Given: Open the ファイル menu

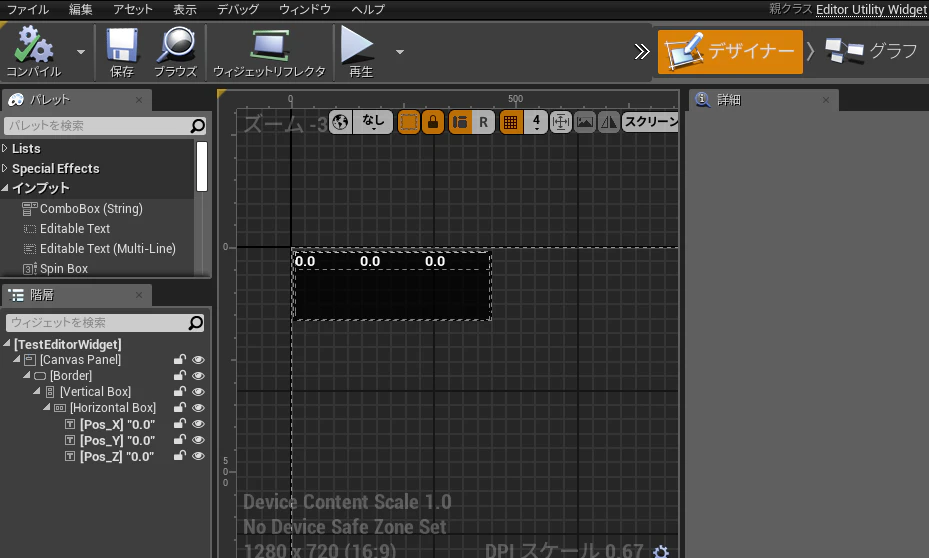Looking at the screenshot, I should (28, 9).
